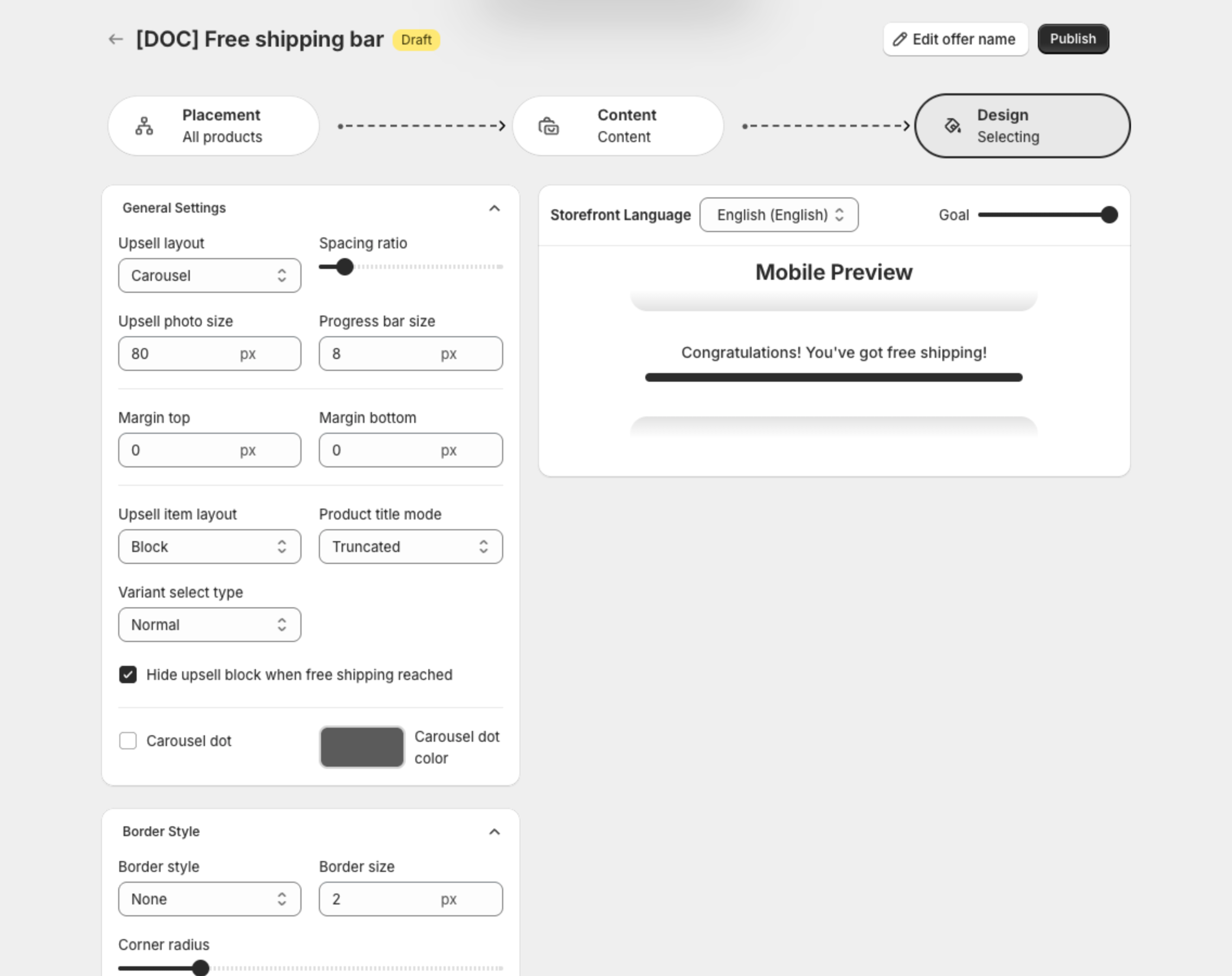Click the Margin top input field
The image size is (1232, 976).
click(210, 450)
